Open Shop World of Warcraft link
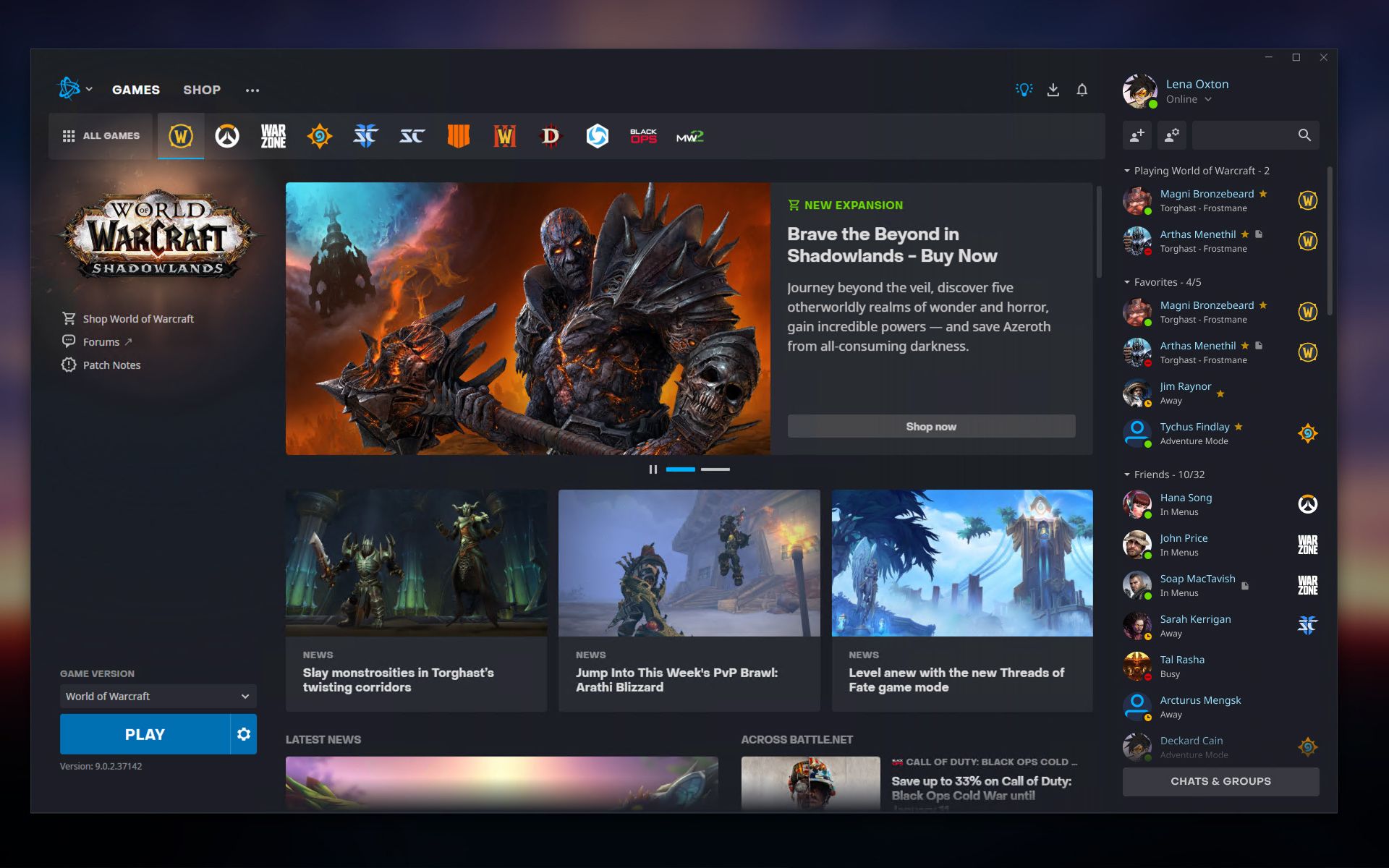This screenshot has width=1389, height=868. click(x=128, y=319)
